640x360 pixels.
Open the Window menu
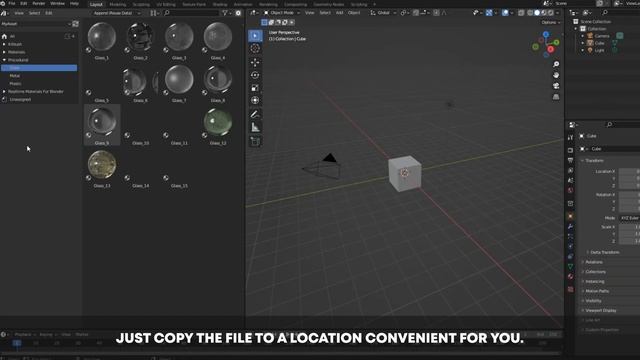point(57,3)
